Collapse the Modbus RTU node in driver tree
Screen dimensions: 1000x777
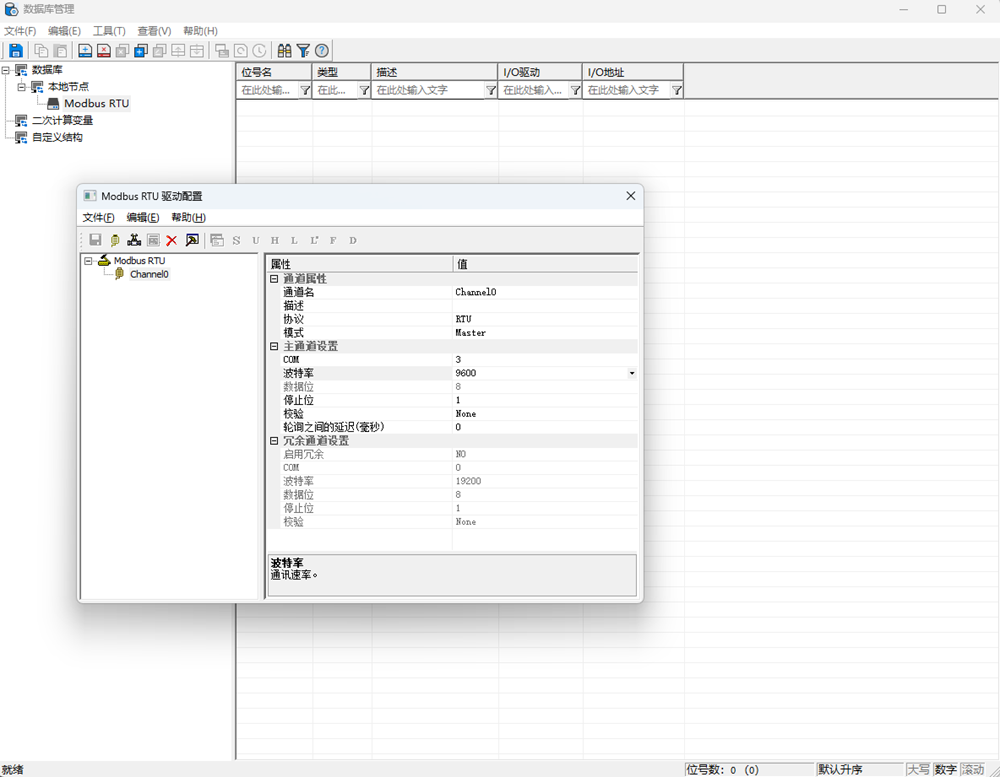tap(89, 261)
